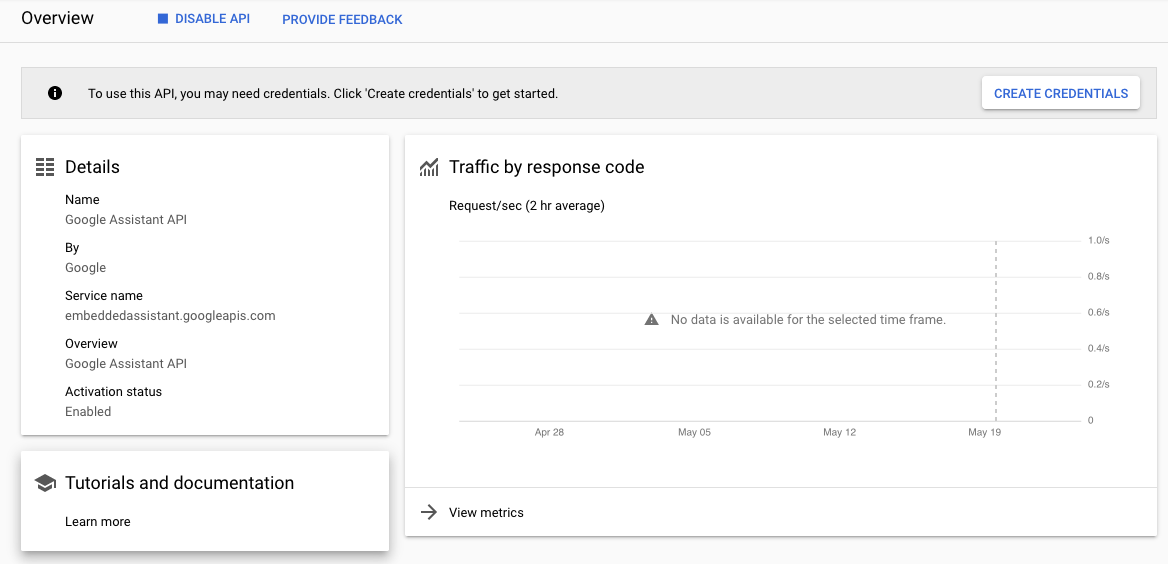This screenshot has height=564, width=1168.
Task: Open Learn more under Tutorials and documentation
Action: pos(98,522)
